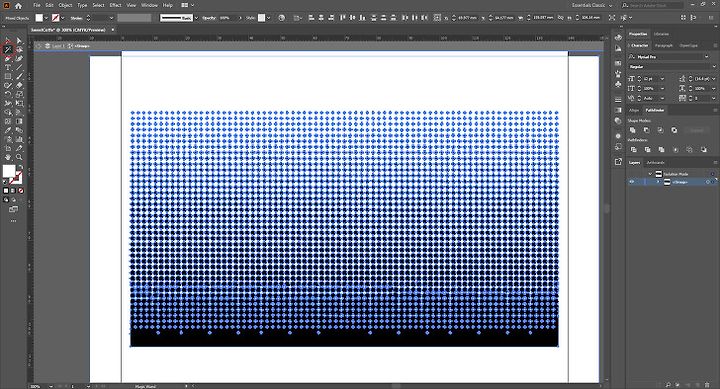Open the leading dropdown
Screen dimensions: 720x389
pyautogui.click(x=713, y=79)
